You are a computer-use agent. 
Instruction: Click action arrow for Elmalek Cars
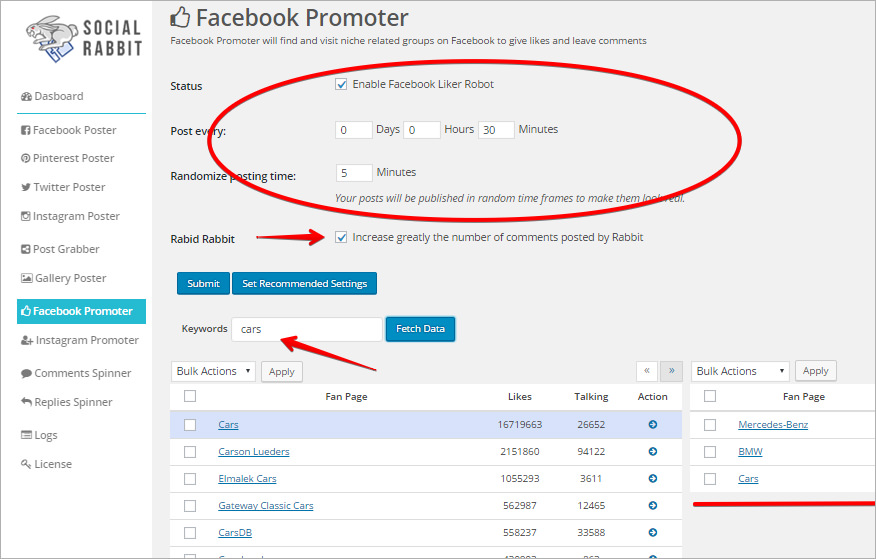[653, 479]
